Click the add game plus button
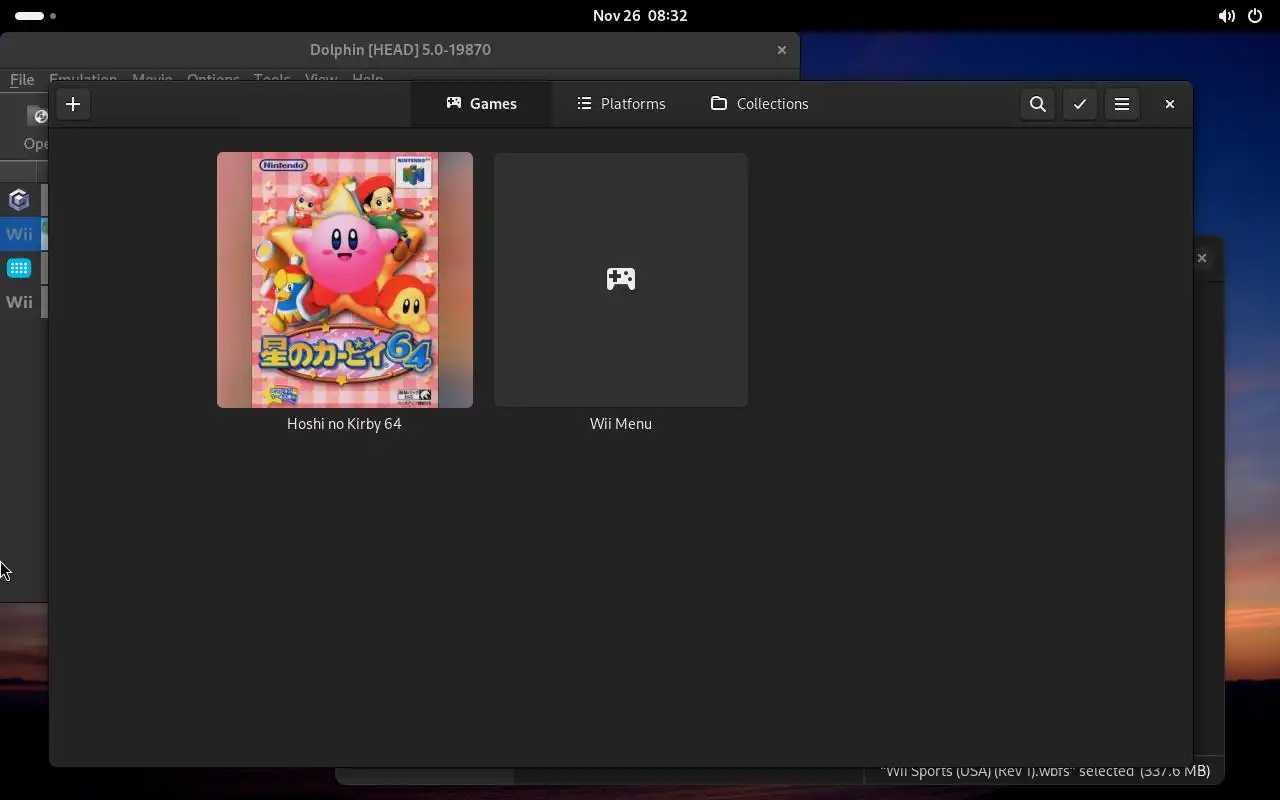The width and height of the screenshot is (1280, 800). [73, 104]
